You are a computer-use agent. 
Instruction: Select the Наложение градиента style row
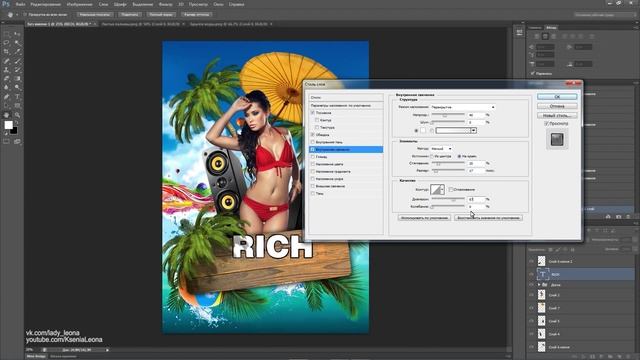[x=346, y=171]
